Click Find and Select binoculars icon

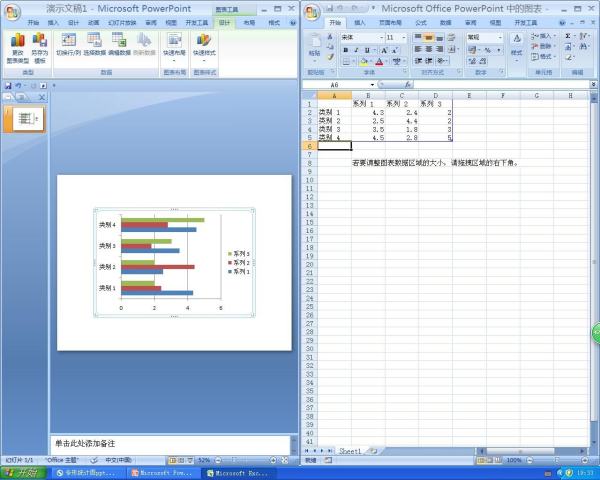pos(583,46)
